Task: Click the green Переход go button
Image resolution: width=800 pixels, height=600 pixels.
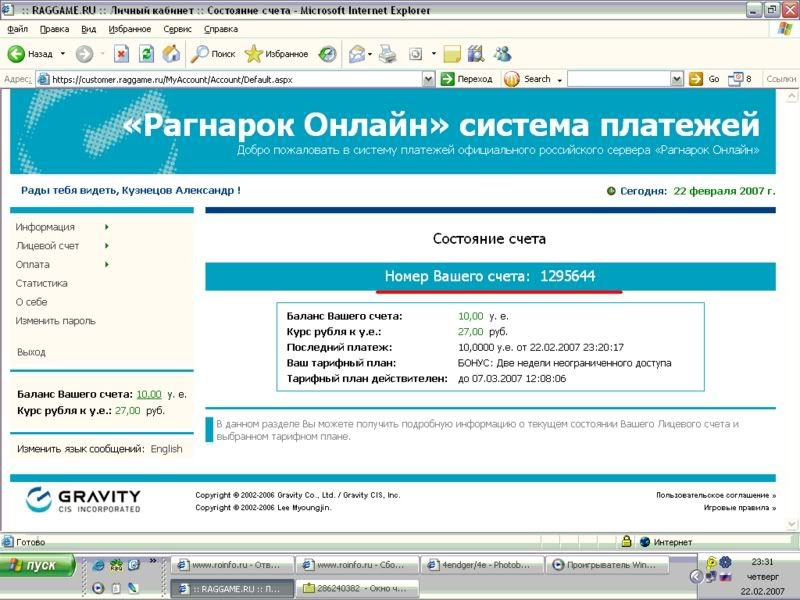Action: [466, 79]
